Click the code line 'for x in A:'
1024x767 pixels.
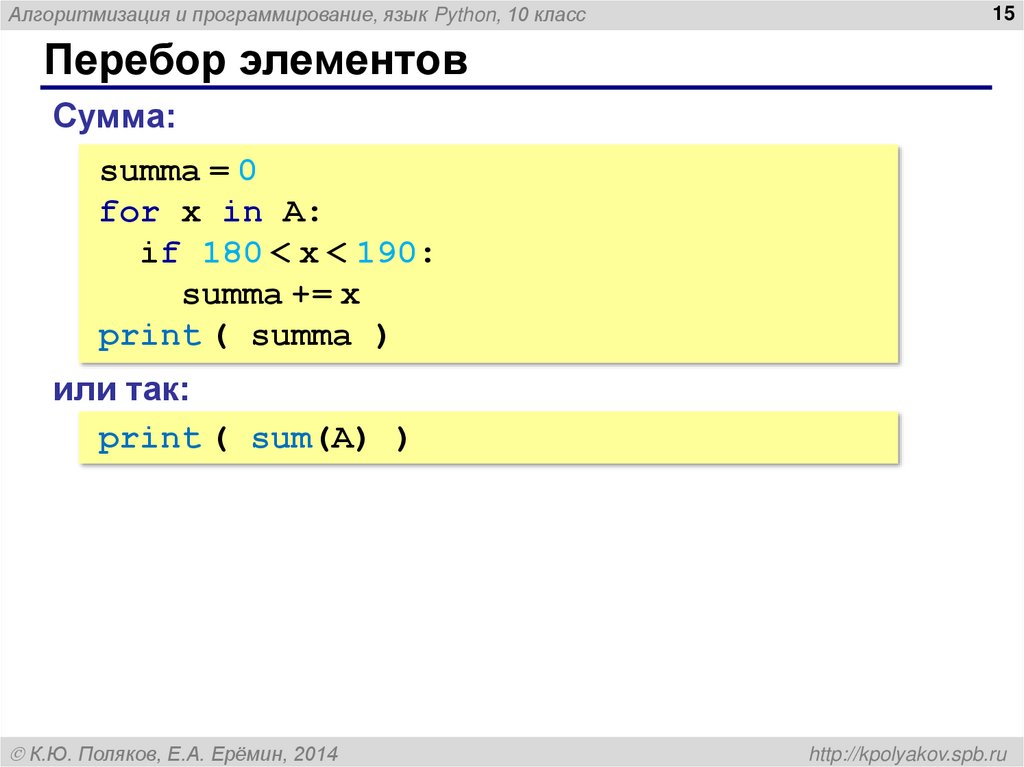click(210, 212)
